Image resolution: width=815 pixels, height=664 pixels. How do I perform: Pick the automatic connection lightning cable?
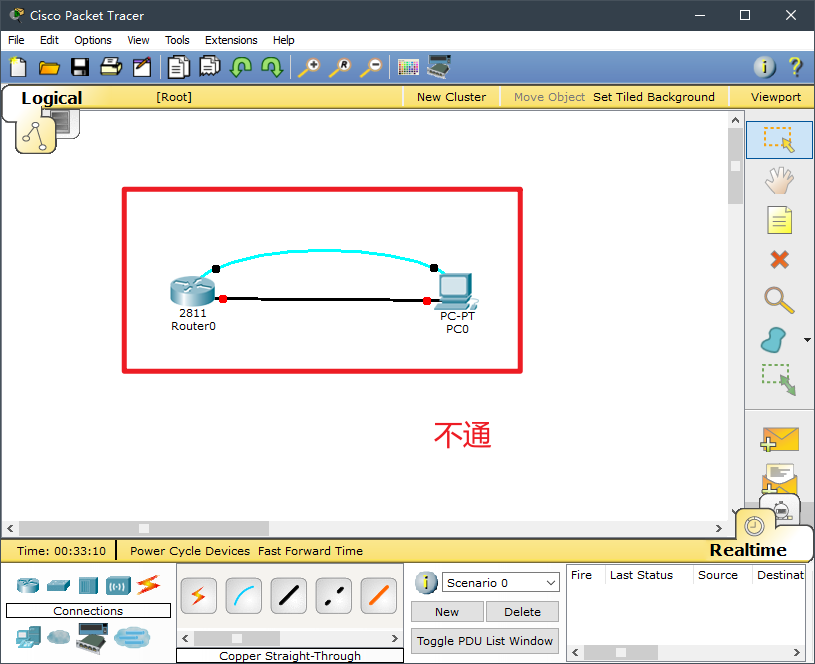coord(198,596)
